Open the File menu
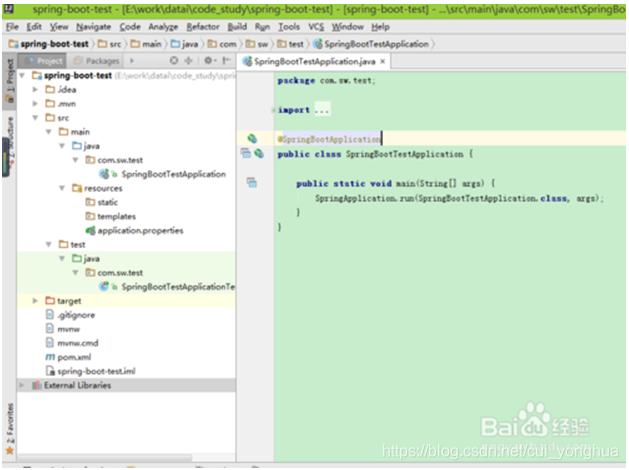Image resolution: width=629 pixels, height=470 pixels. pos(12,27)
